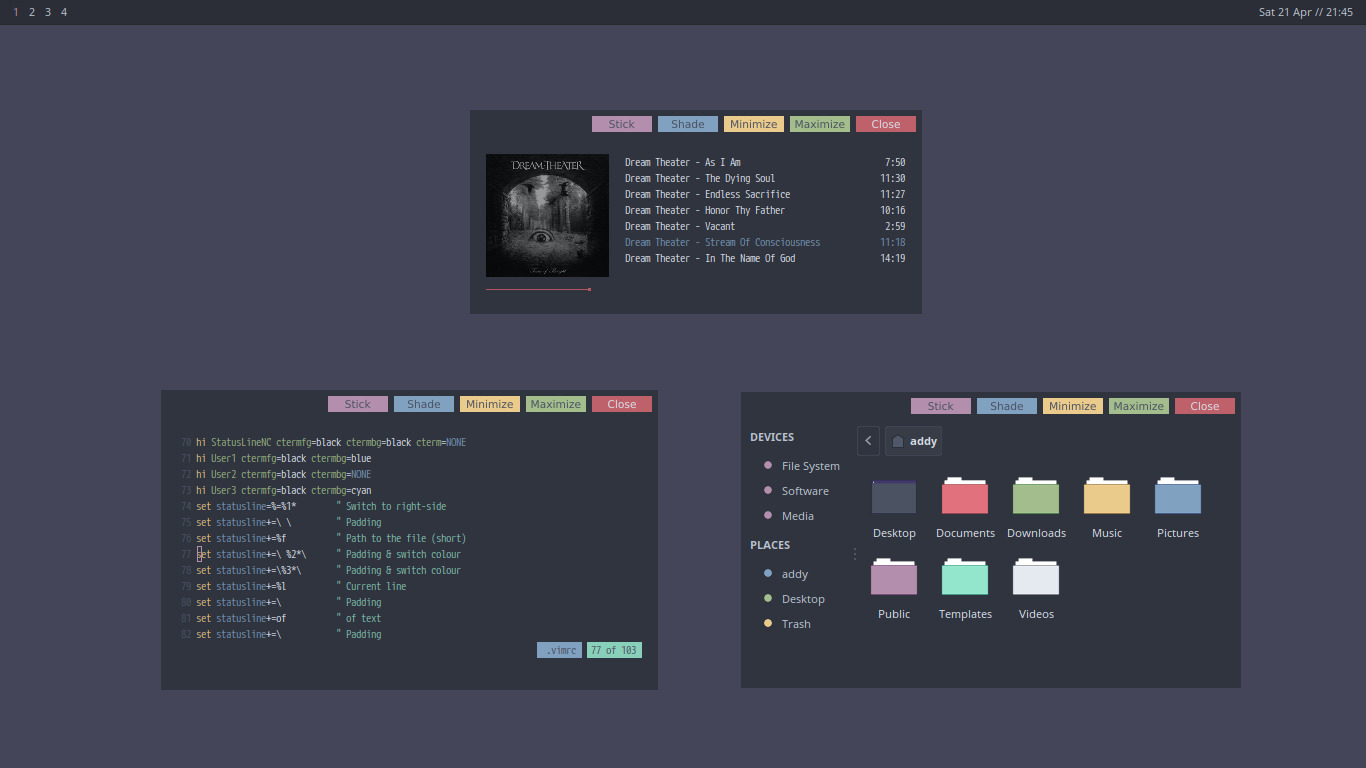Open the white Videos folder icon
Screen dimensions: 1366x768
pyautogui.click(x=1036, y=577)
